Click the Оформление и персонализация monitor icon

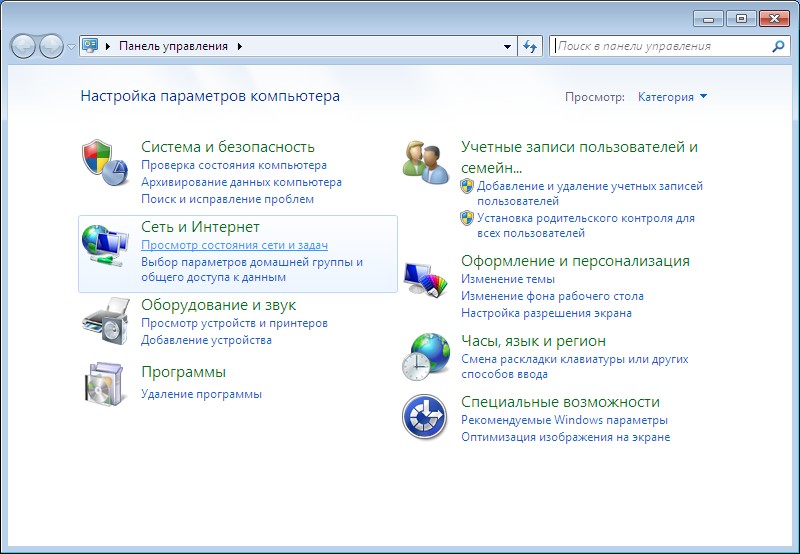pos(426,279)
